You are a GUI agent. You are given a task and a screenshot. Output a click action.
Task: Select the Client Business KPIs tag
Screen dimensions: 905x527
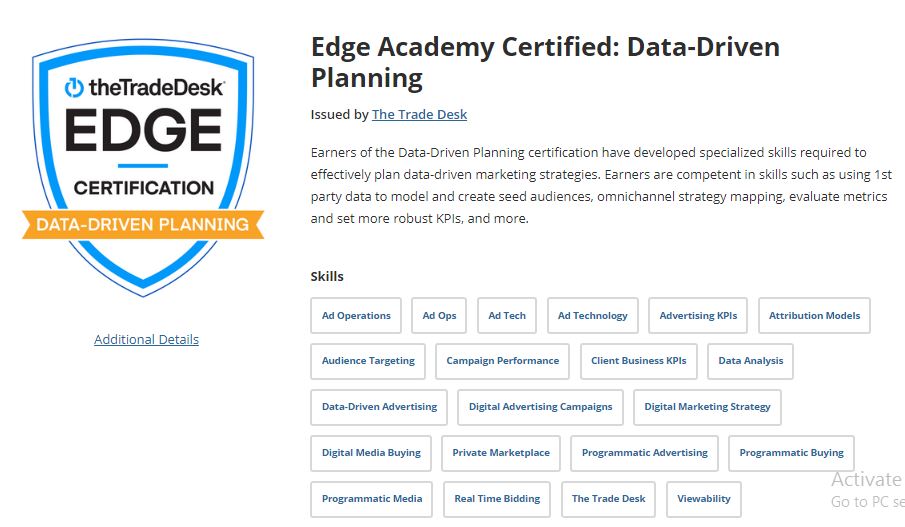point(638,361)
